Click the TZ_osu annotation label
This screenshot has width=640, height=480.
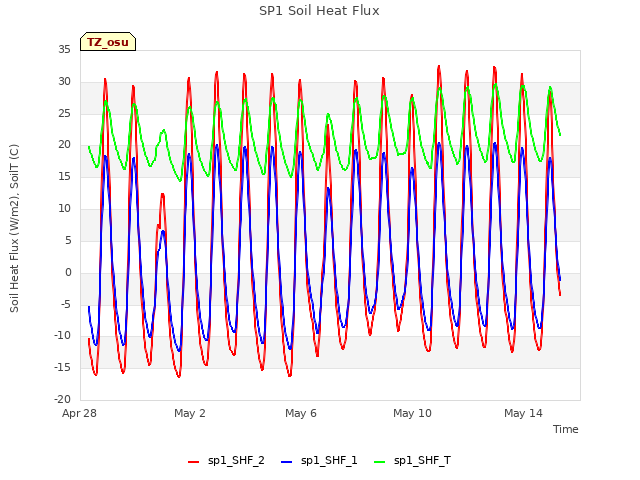tap(108, 42)
